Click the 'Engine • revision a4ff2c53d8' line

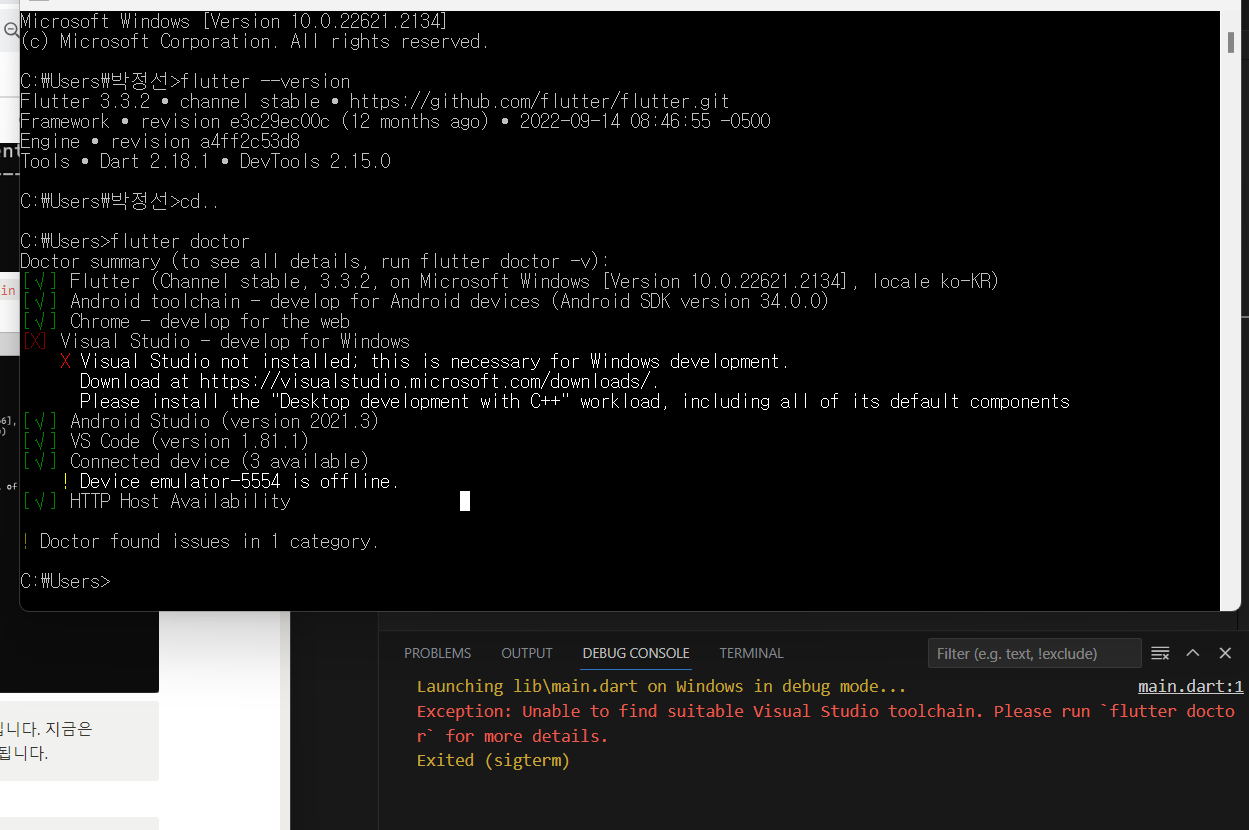pos(160,141)
